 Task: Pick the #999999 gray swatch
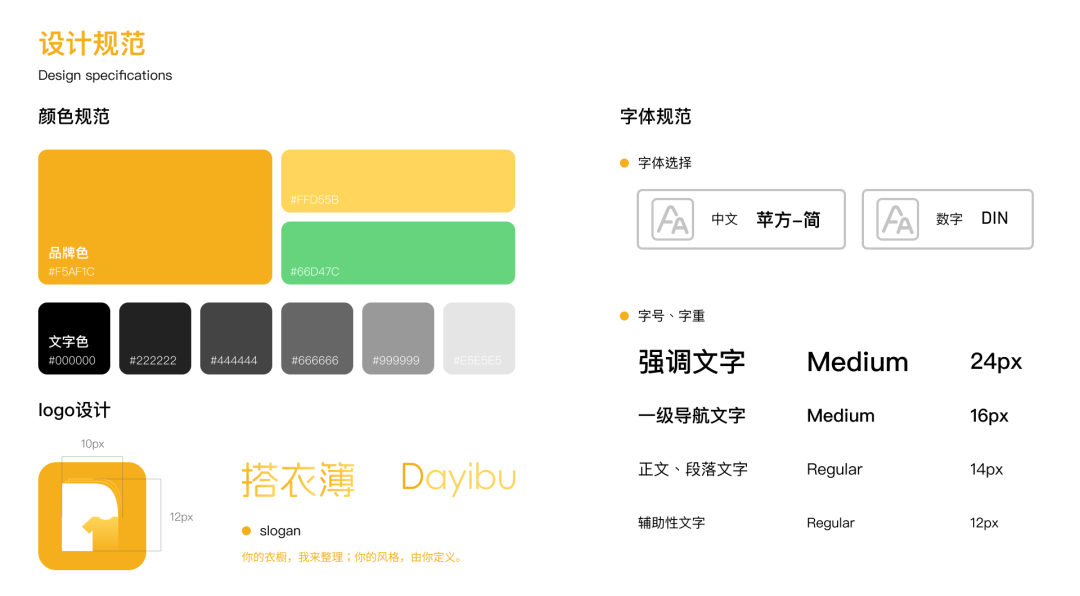[398, 338]
